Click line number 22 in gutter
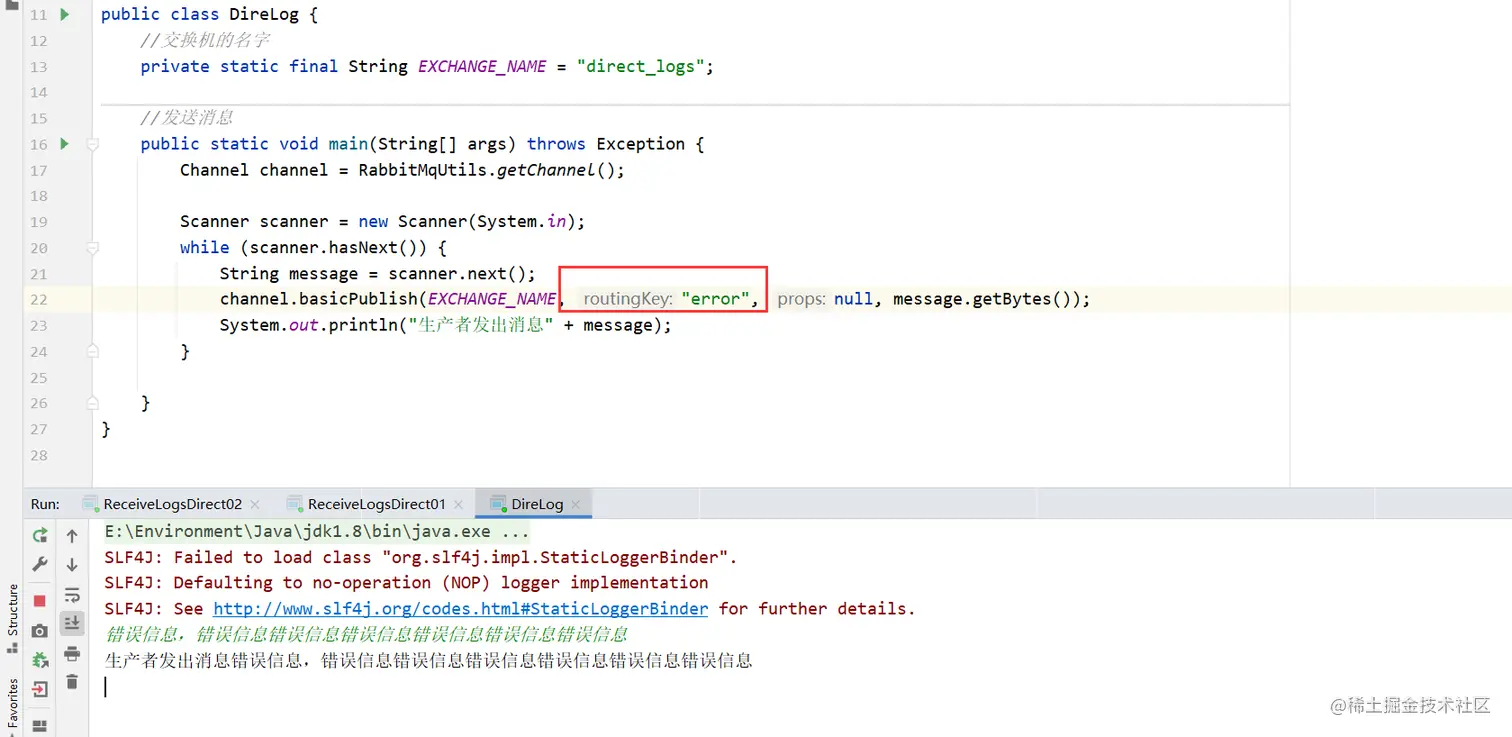 click(x=39, y=299)
